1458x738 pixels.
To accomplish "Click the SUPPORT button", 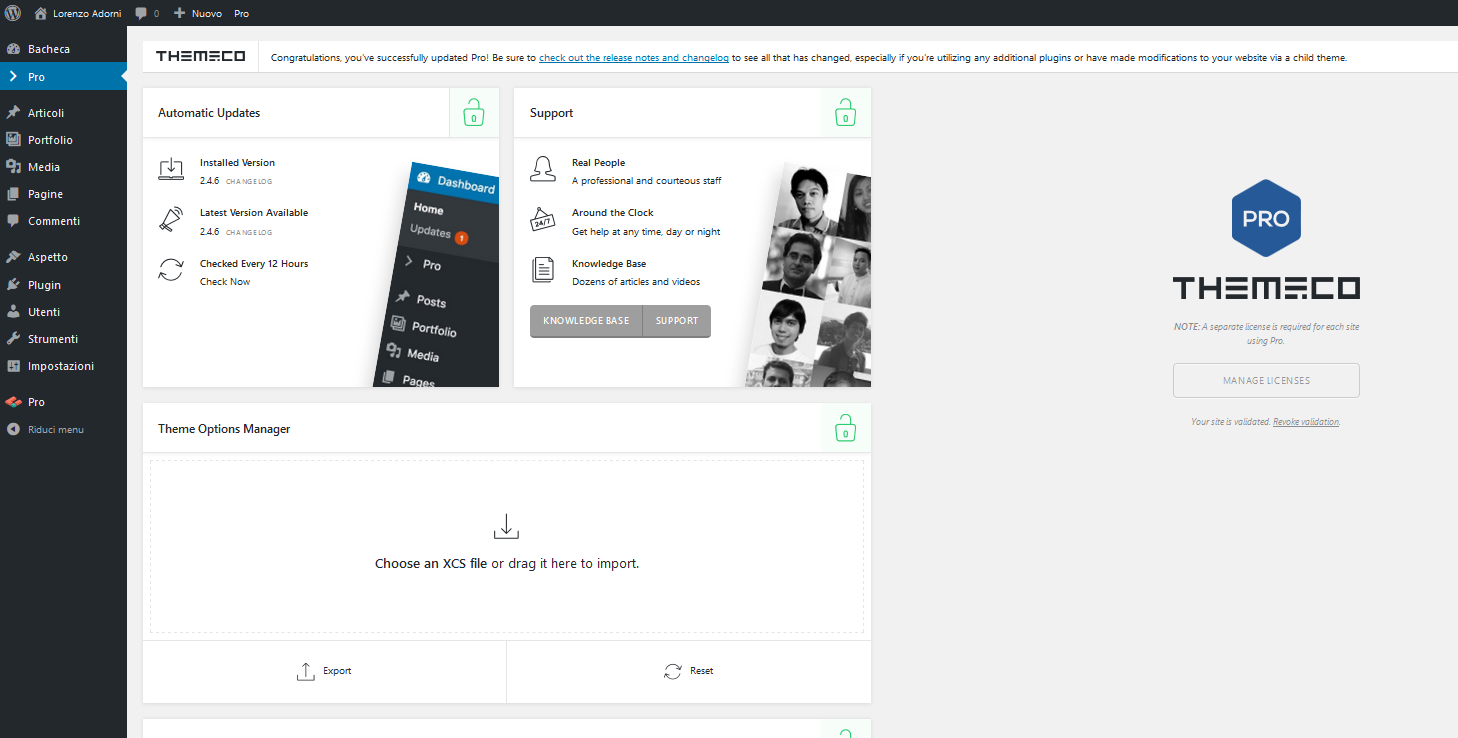I will (677, 321).
